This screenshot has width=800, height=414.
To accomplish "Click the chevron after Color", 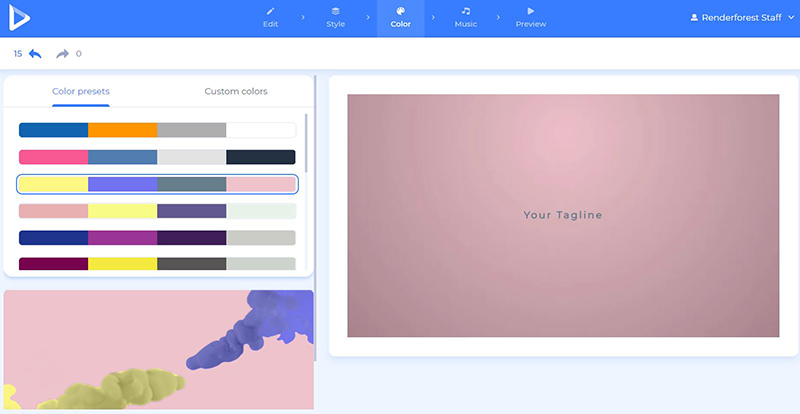I will 433,17.
